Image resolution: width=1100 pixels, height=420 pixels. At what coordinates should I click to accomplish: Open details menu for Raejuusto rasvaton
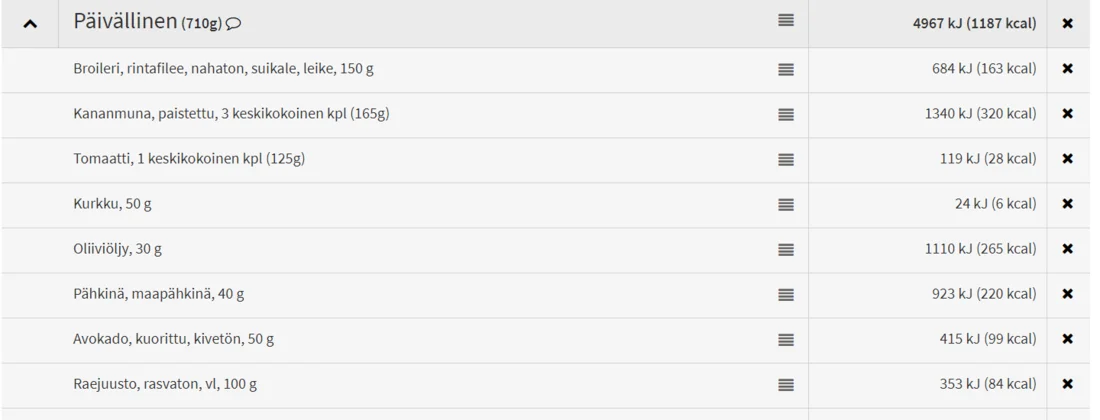point(786,384)
